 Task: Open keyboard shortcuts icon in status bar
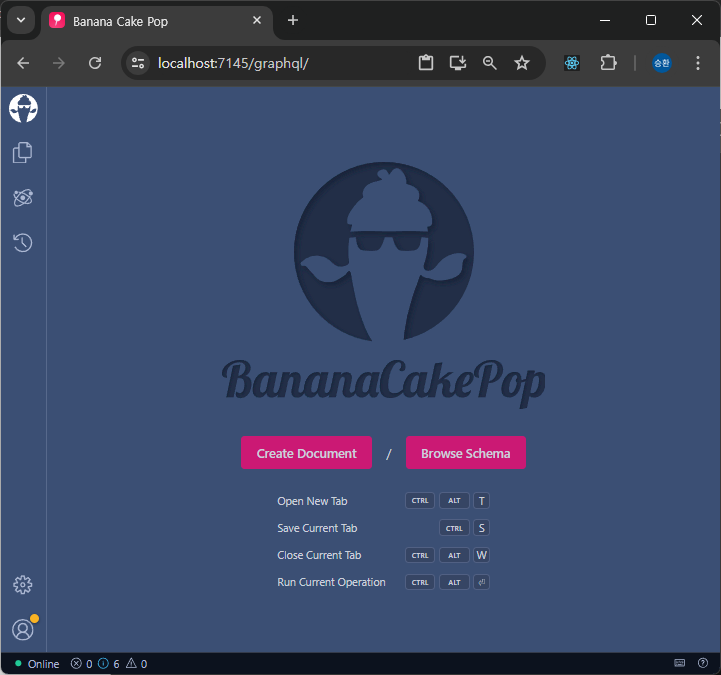point(680,663)
